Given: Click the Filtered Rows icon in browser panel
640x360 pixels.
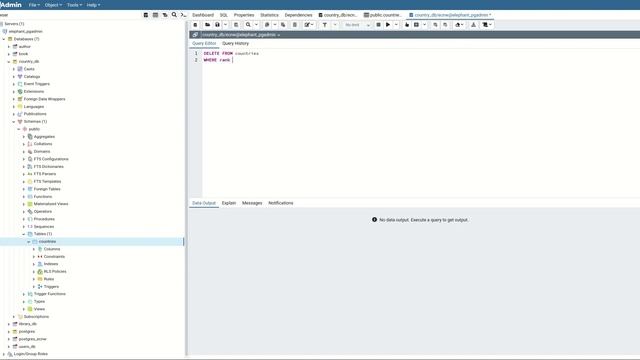Looking at the screenshot, I should (165, 15).
